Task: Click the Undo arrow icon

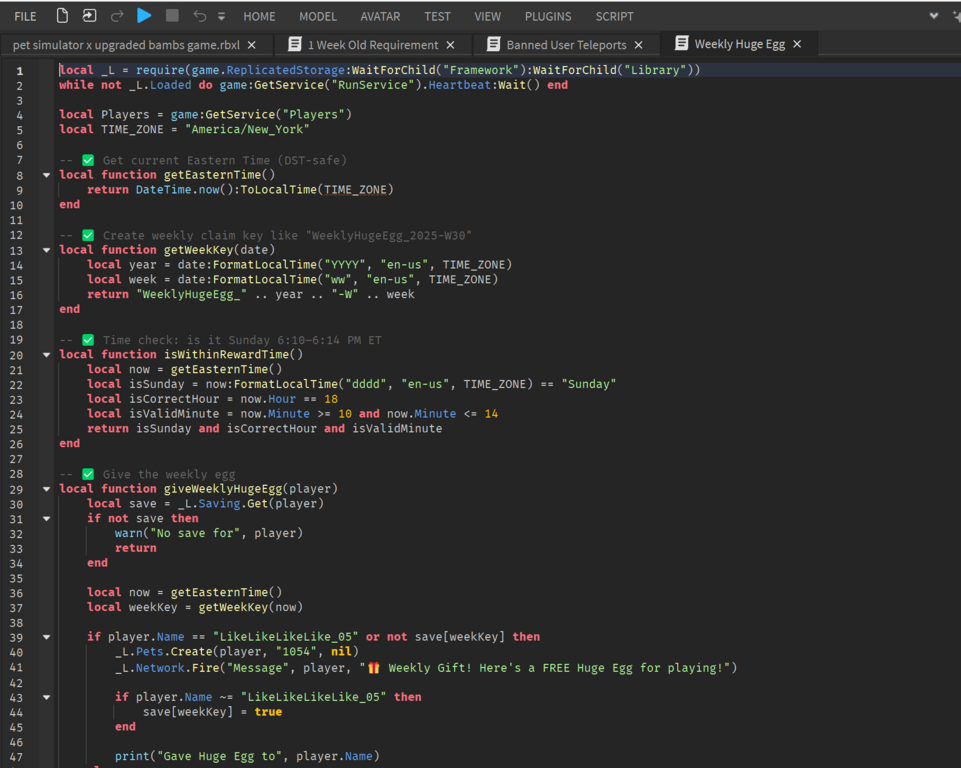Action: 199,16
